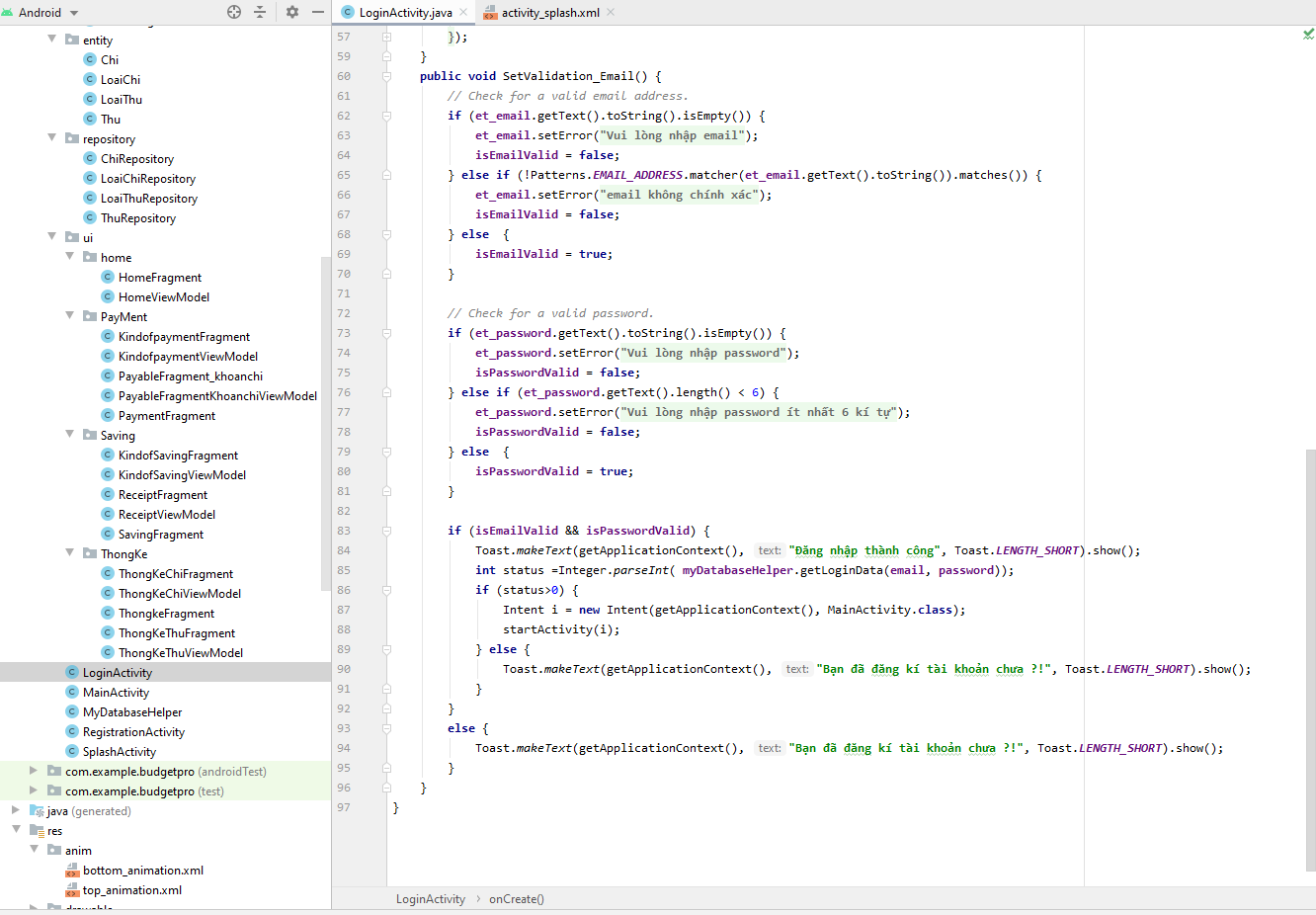Hide the project panel with minimize icon
1316x915 pixels.
pos(318,12)
